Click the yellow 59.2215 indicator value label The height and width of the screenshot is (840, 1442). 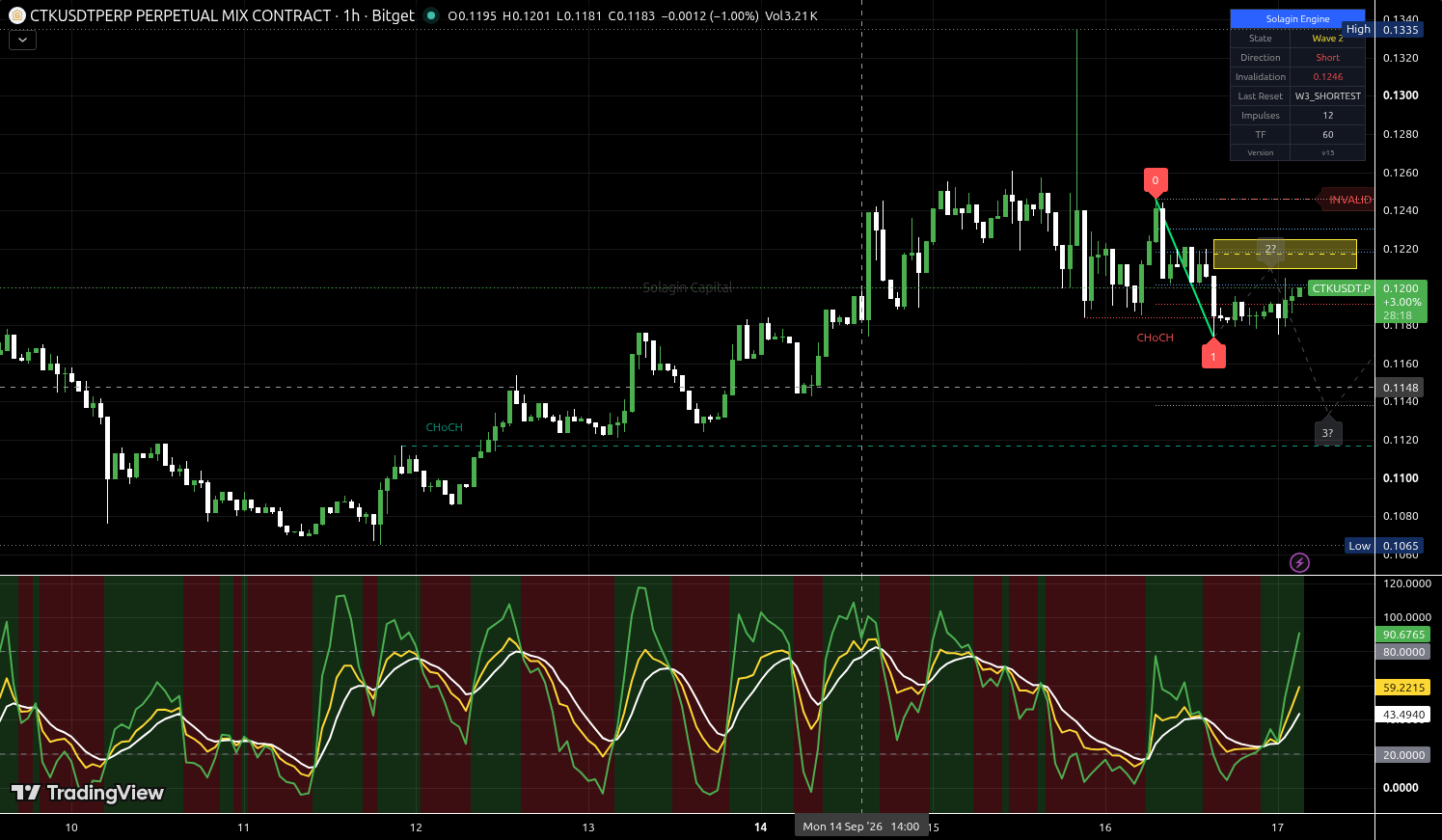(1403, 688)
